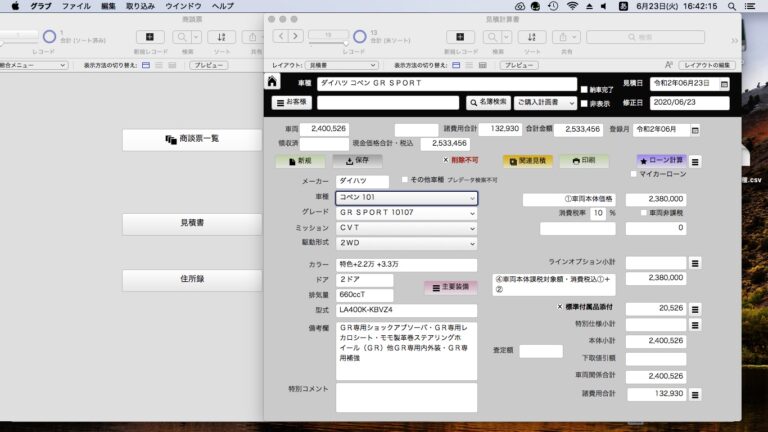Click the text formatting icon near レイアウトの編集
This screenshot has height=432, width=768.
669,65
